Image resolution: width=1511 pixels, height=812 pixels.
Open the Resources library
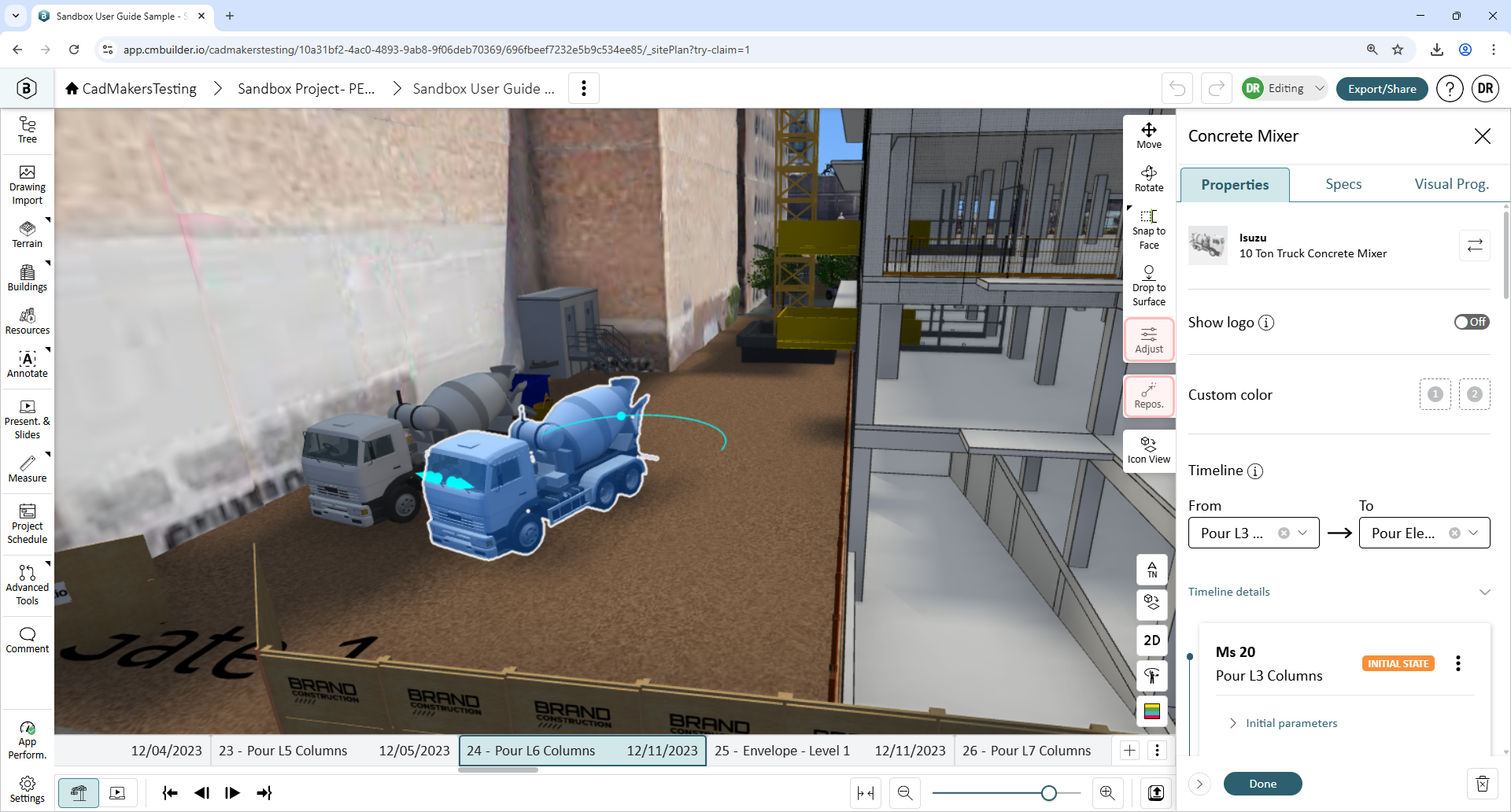pyautogui.click(x=28, y=321)
